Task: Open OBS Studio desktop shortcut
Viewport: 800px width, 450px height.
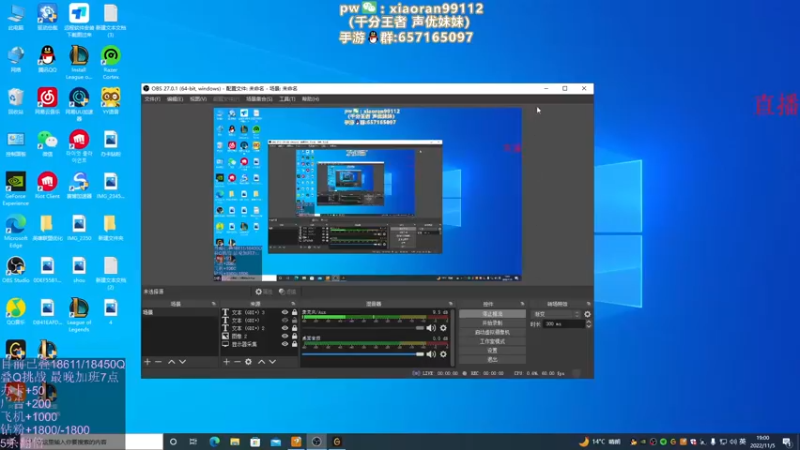Action: (16, 270)
